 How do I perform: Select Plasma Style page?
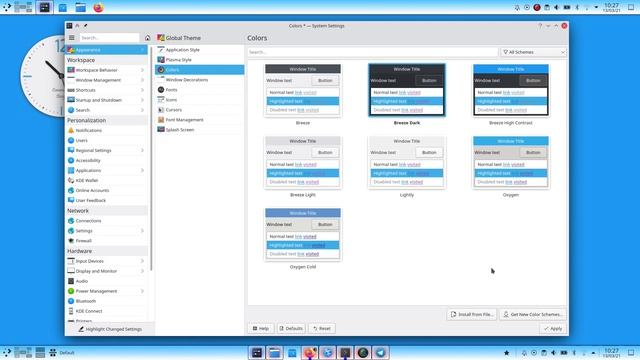[x=200, y=60]
